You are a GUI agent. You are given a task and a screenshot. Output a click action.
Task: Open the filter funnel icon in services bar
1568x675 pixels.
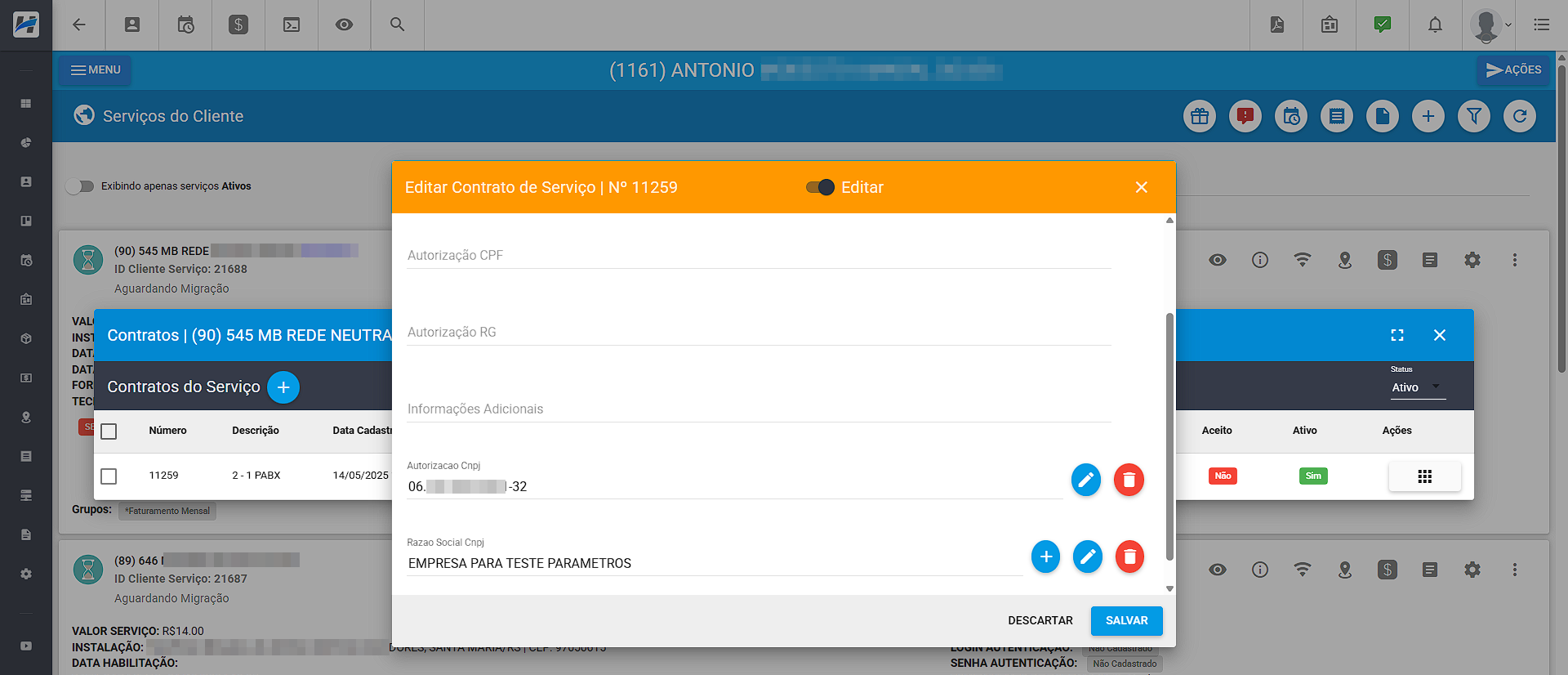1474,116
